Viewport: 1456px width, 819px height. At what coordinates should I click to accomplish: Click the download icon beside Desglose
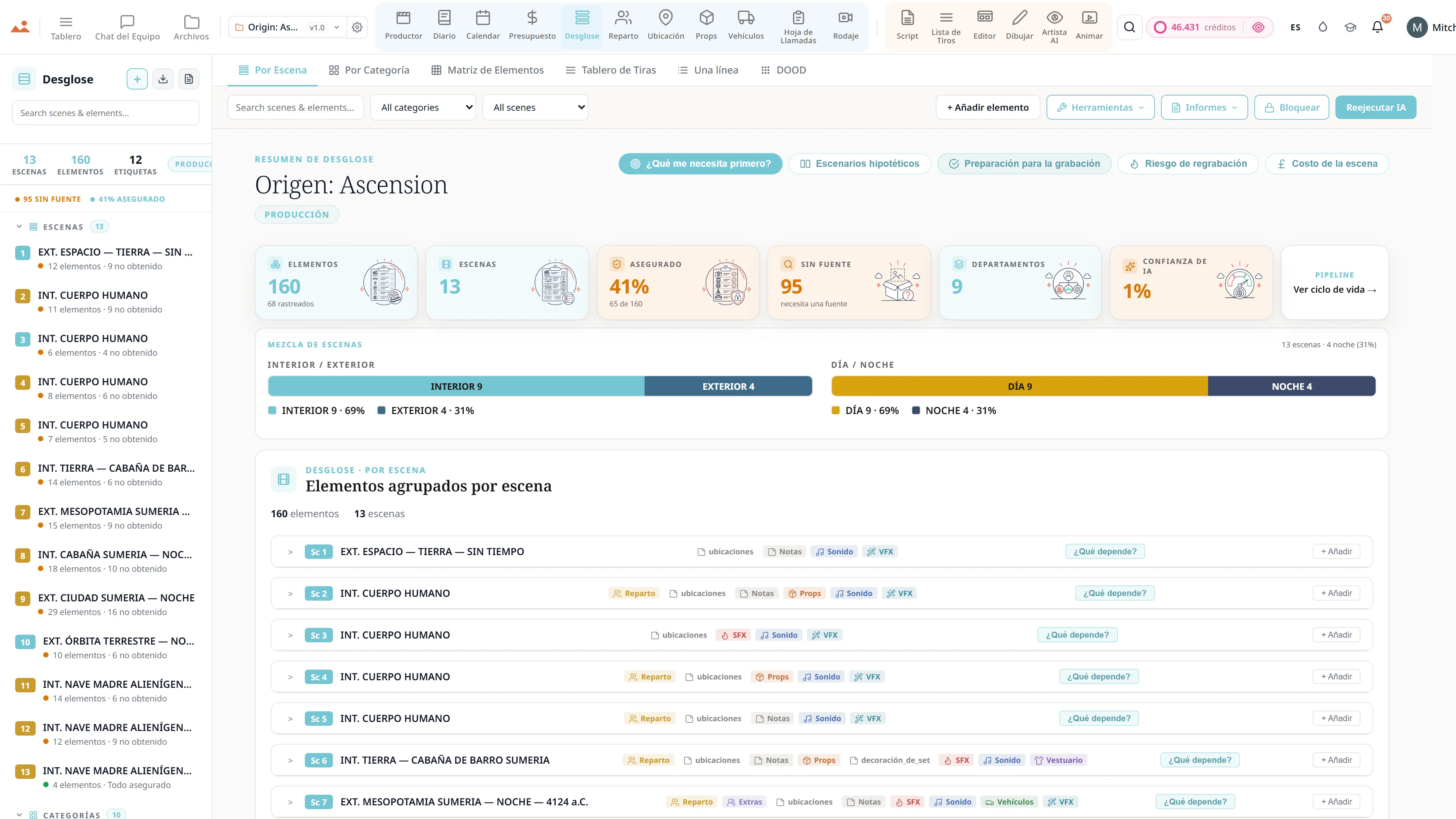163,79
